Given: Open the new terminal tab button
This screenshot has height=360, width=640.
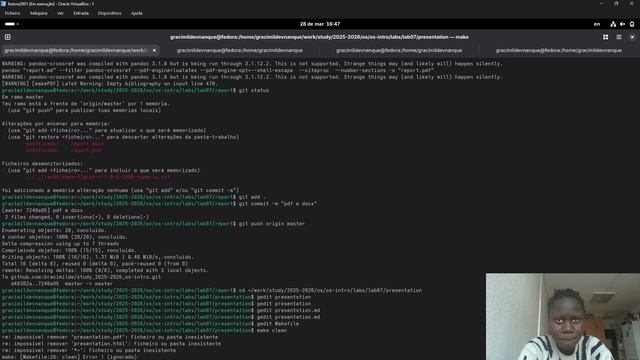Looking at the screenshot, I should pyautogui.click(x=8, y=37).
